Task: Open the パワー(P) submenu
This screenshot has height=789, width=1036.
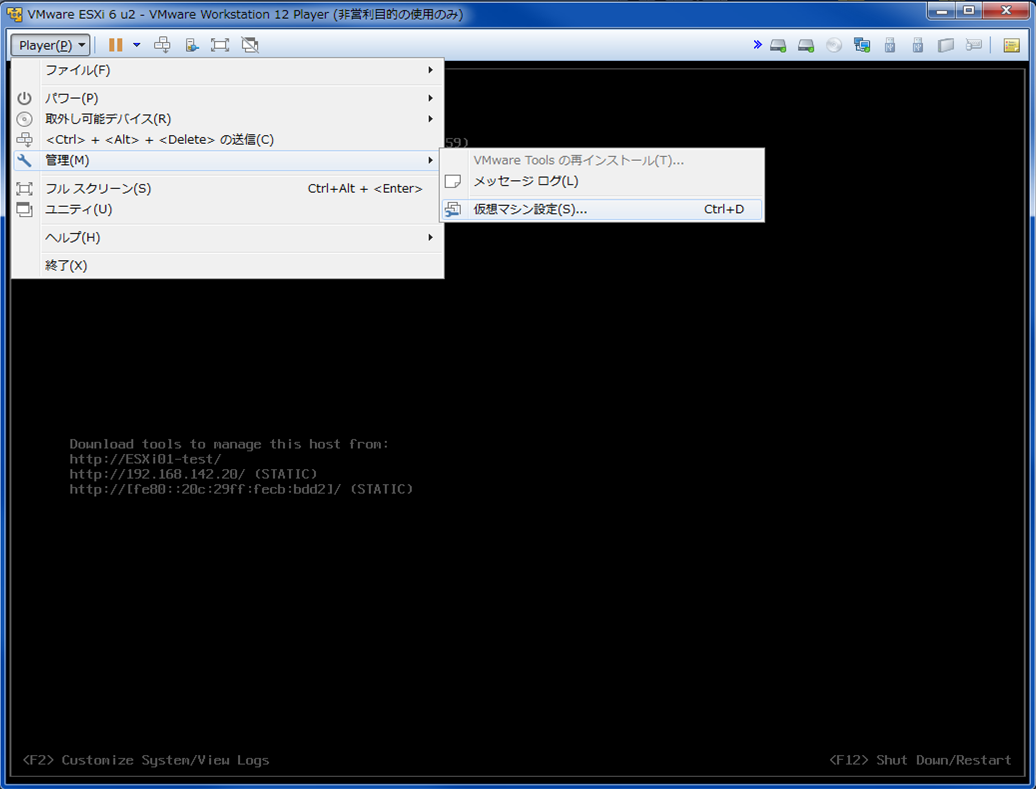Action: tap(228, 98)
